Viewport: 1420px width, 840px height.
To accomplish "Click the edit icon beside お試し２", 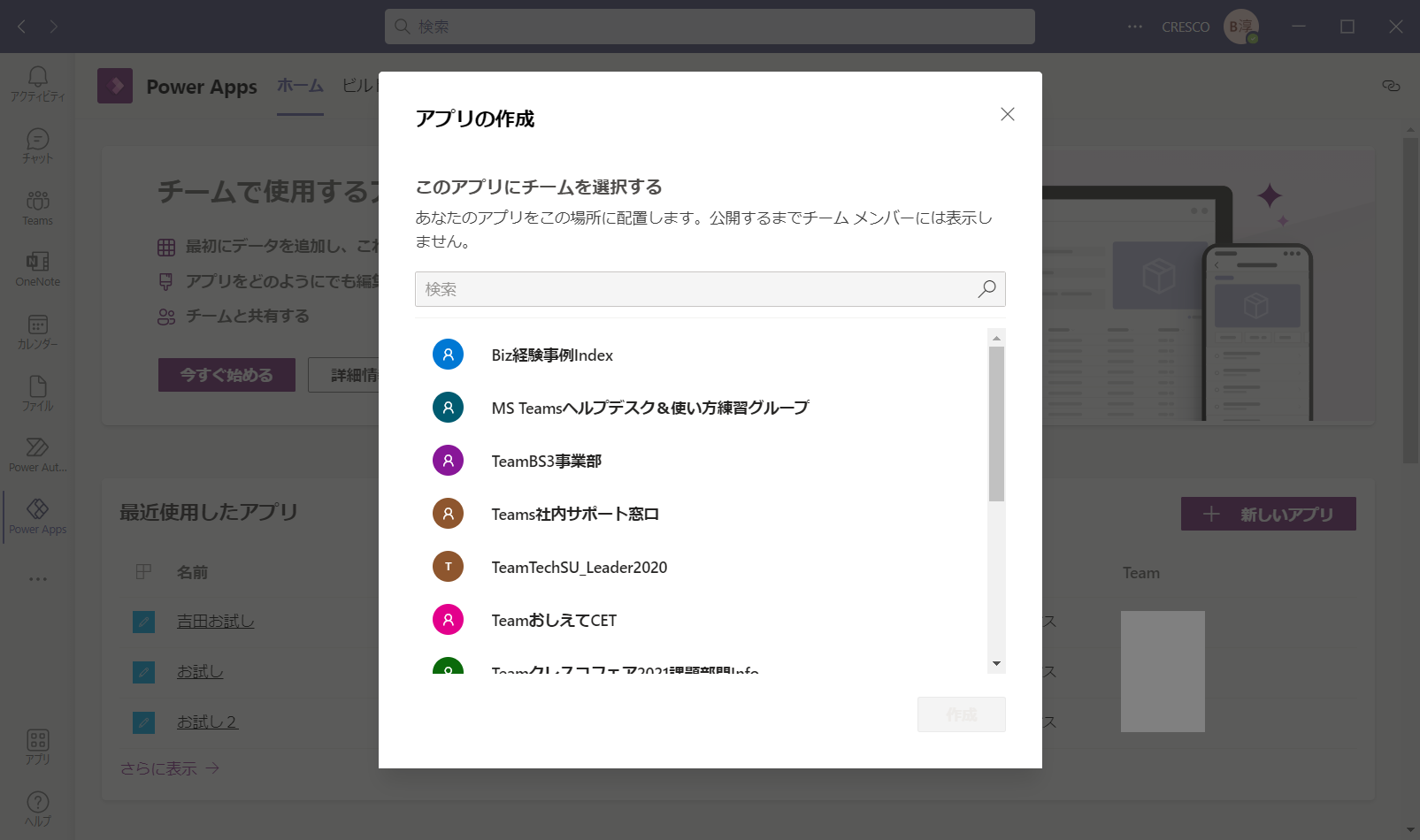I will pyautogui.click(x=143, y=722).
